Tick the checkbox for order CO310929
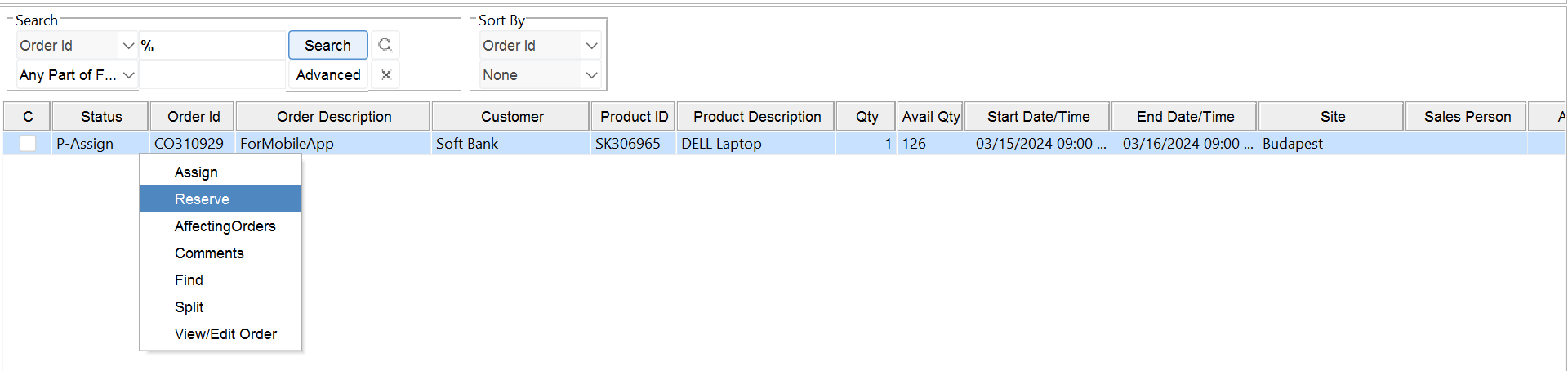Screen dimensions: 1568x371 coord(28,144)
